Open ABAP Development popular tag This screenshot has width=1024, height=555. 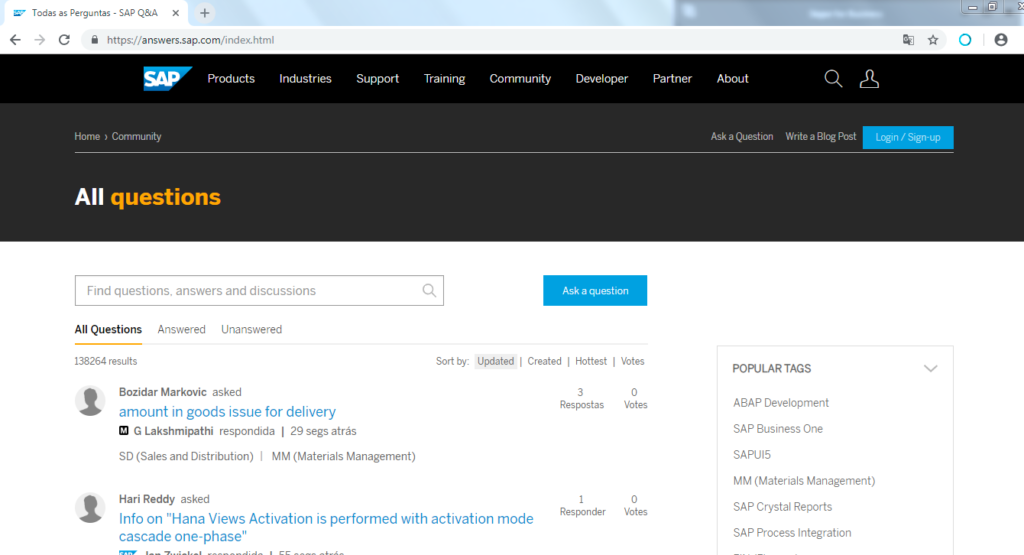point(780,403)
